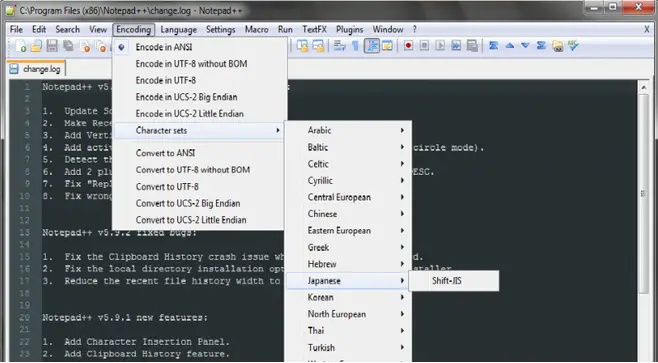Select Encode in UTF-8 without BOM
Image resolution: width=658 pixels, height=363 pixels.
click(200, 64)
